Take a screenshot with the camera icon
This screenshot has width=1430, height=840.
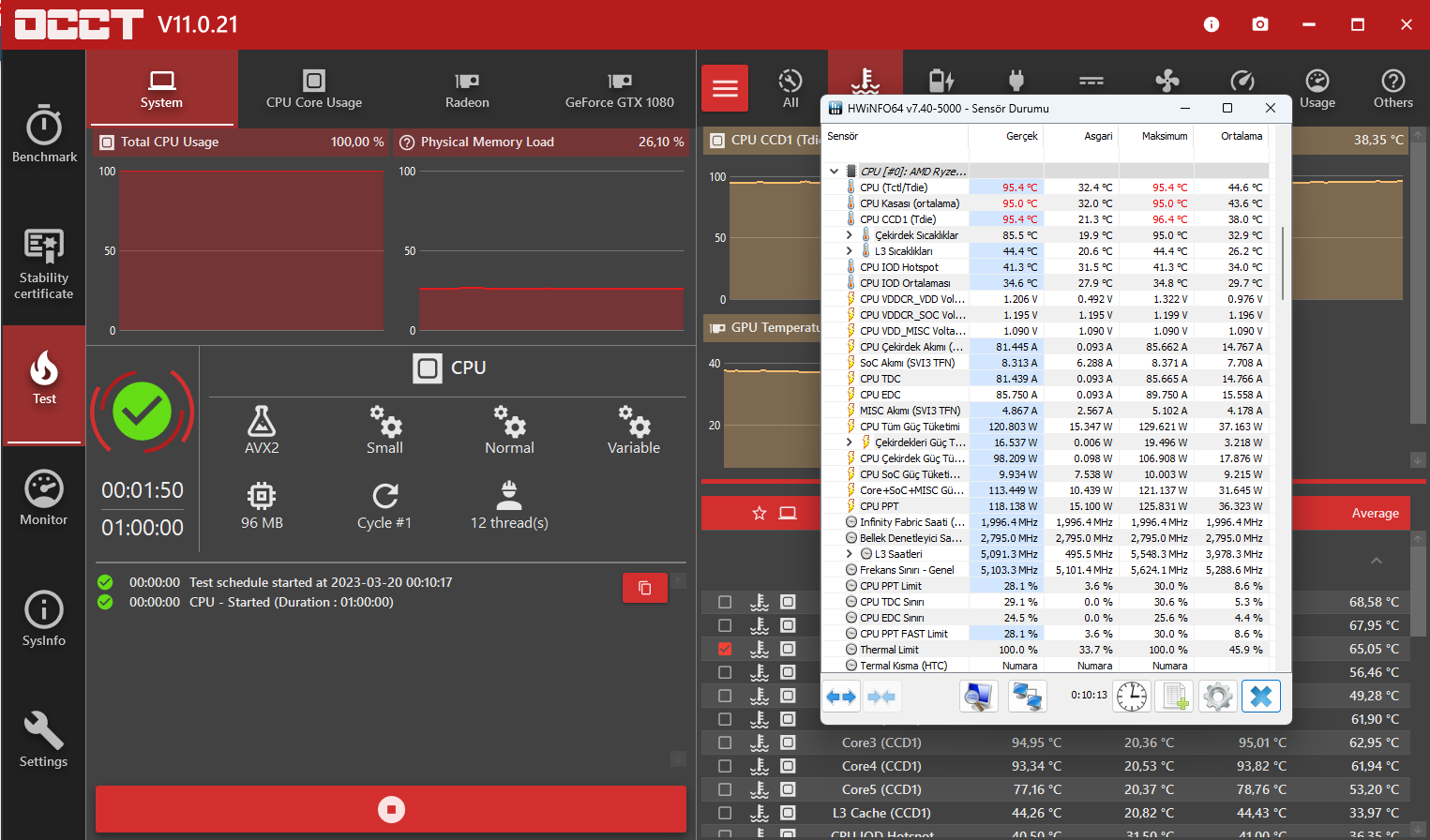(x=1260, y=24)
